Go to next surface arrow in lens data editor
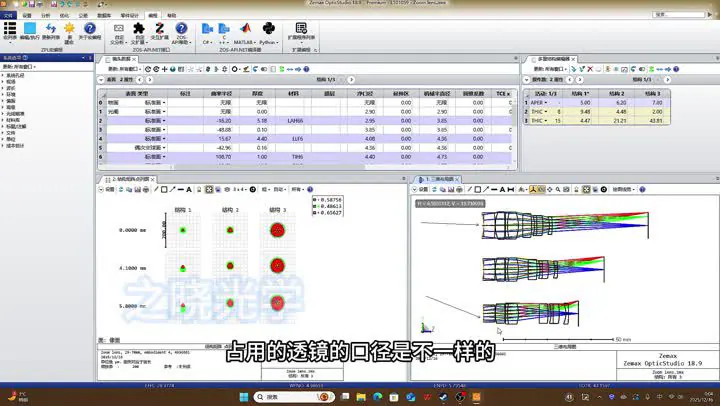Viewport: 720px width, 406px height. coord(149,79)
